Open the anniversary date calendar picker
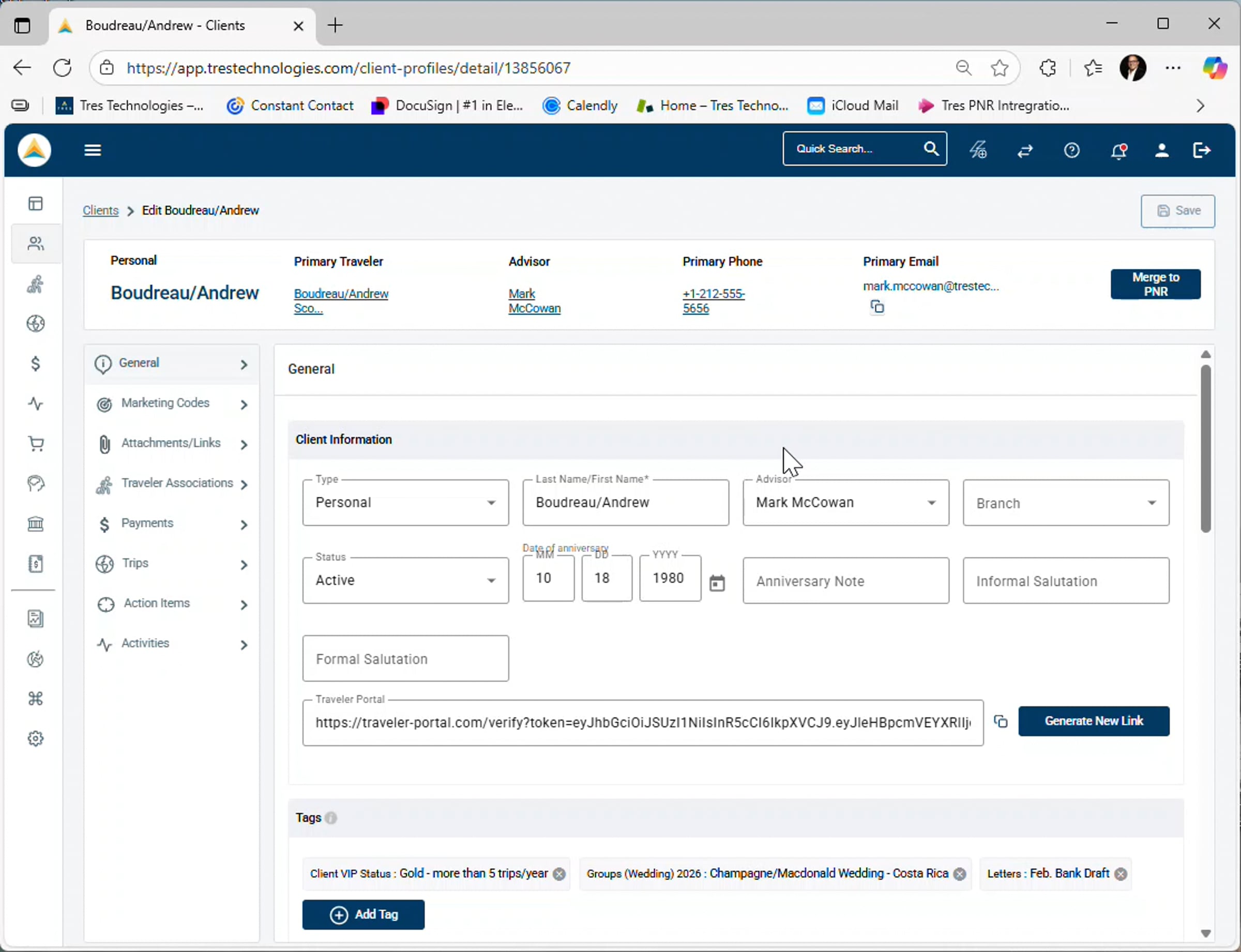Viewport: 1241px width, 952px height. coord(717,583)
